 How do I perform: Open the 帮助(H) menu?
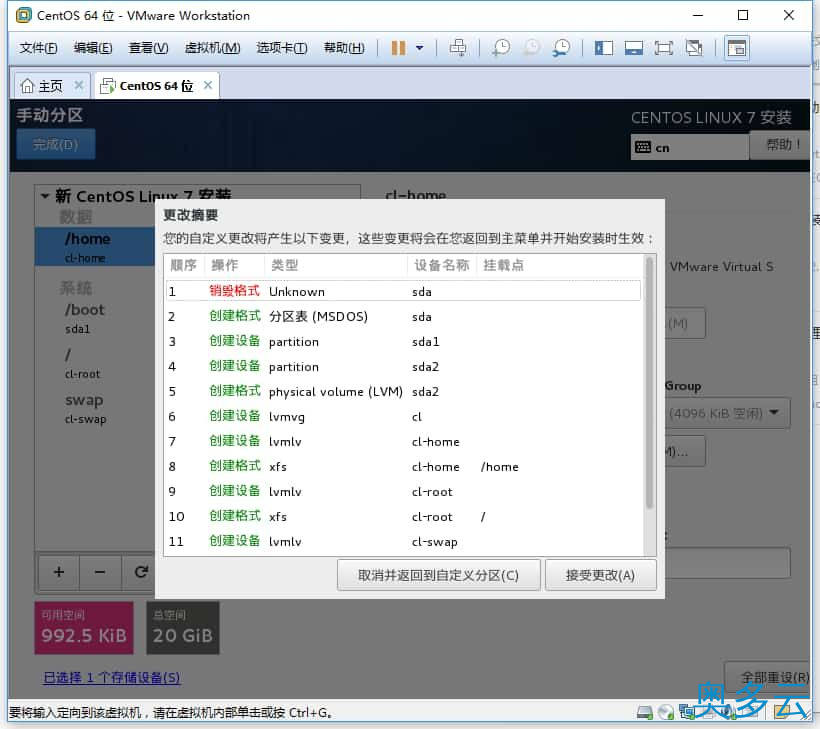[x=344, y=48]
